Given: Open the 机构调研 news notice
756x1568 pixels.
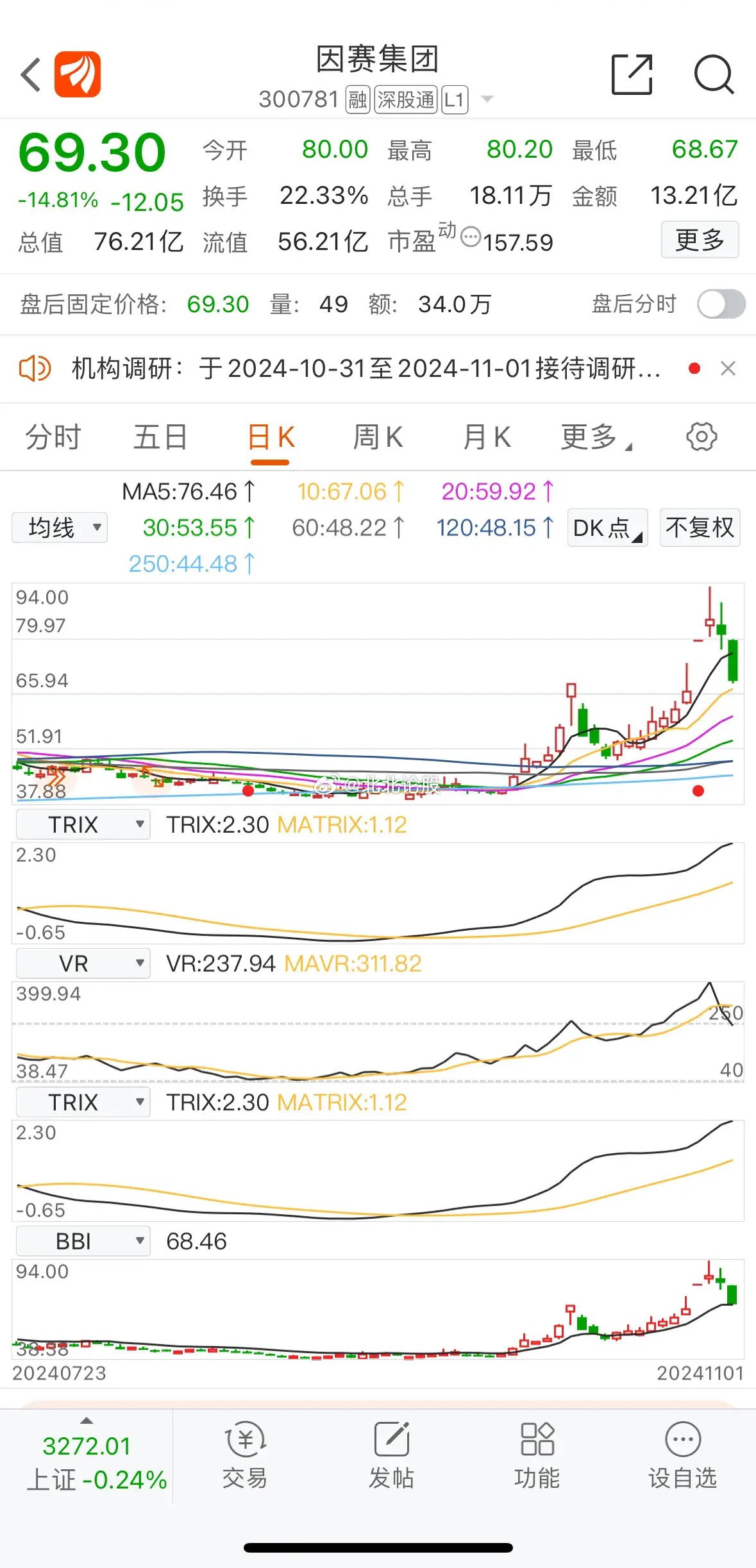Looking at the screenshot, I should (x=365, y=369).
